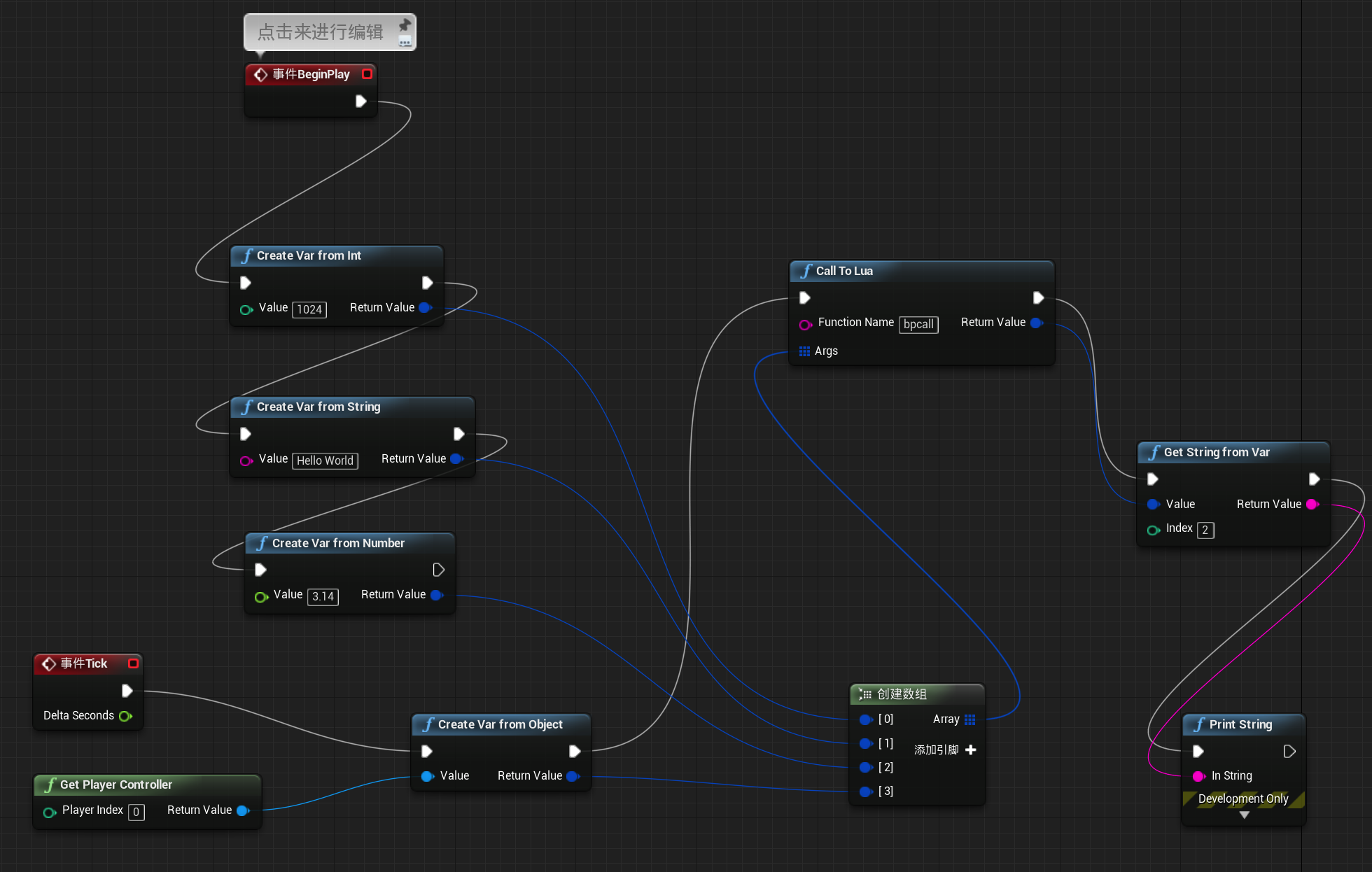Select the Call To Lua node title
The image size is (1372, 872).
tap(844, 271)
